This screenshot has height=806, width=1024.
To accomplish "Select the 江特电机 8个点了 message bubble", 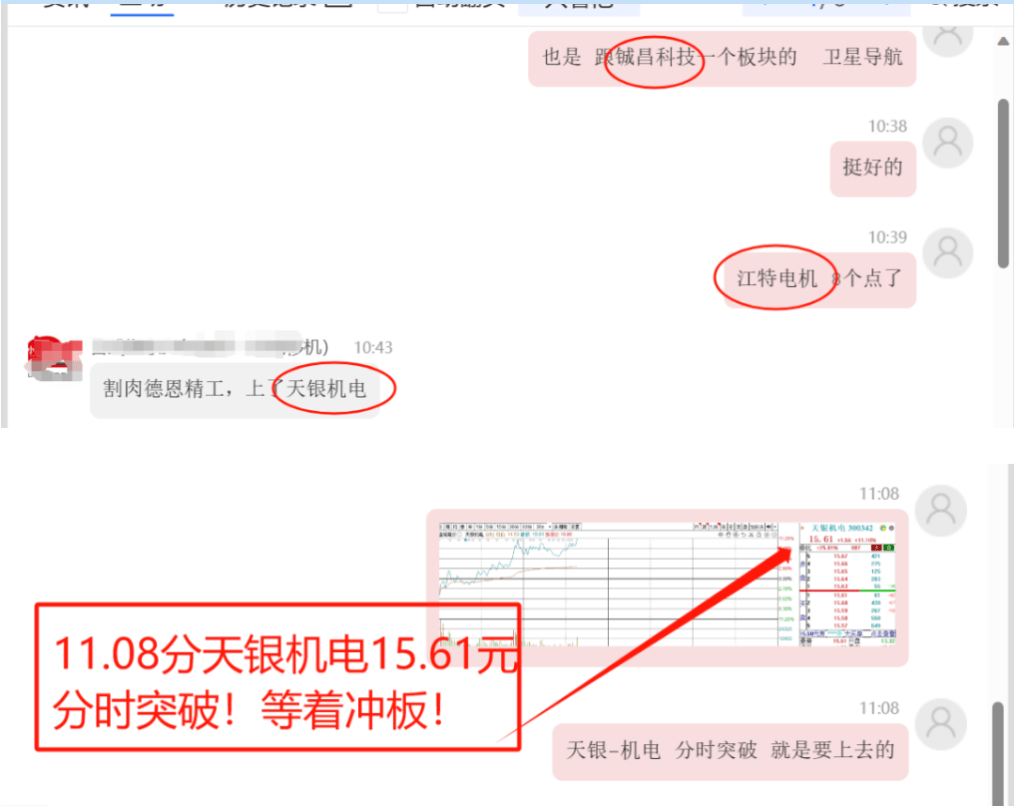I will point(820,280).
